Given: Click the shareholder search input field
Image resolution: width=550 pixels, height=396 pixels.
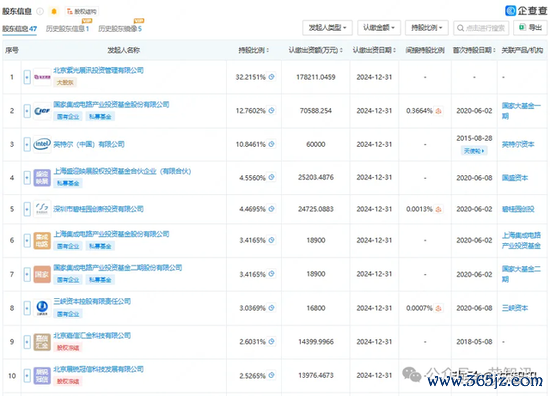Looking at the screenshot, I should (x=481, y=28).
